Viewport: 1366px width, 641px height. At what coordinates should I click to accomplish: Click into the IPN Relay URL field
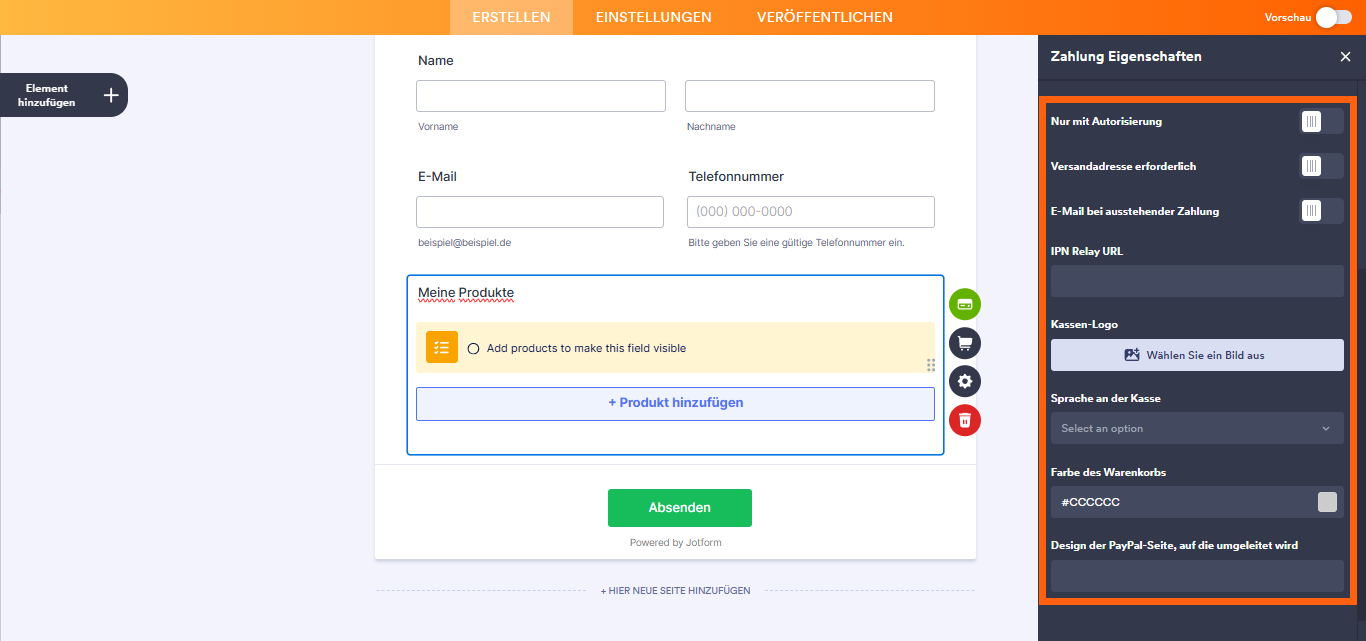[1197, 281]
